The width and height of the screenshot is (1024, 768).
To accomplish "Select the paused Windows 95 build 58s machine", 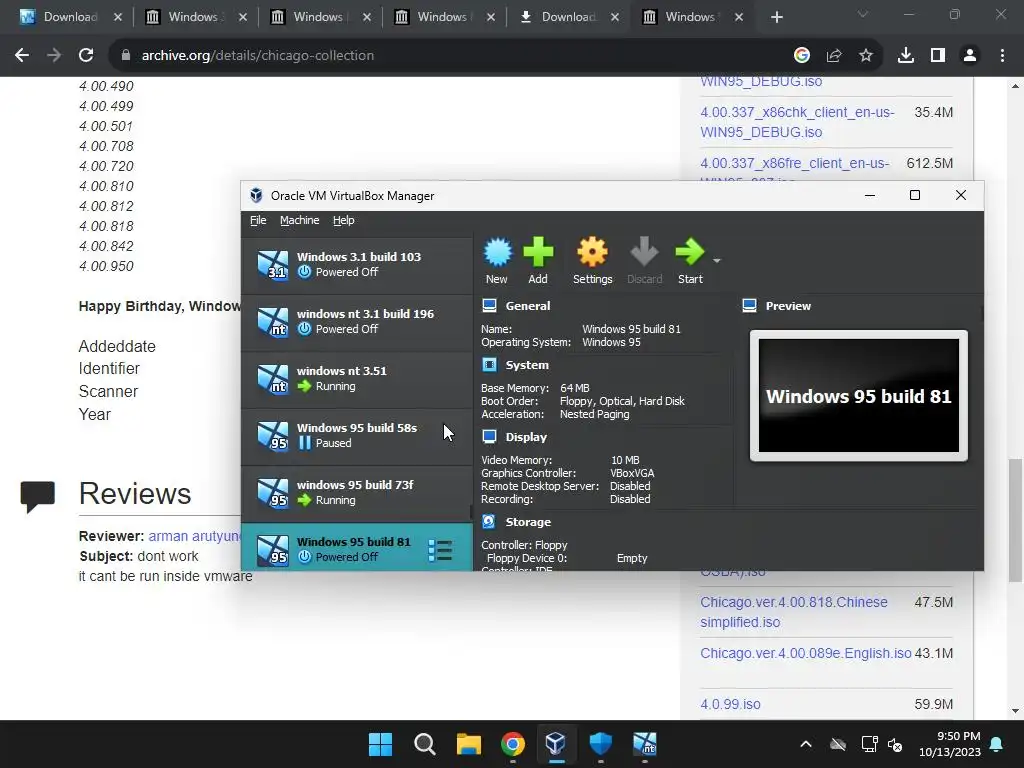I will pos(357,436).
